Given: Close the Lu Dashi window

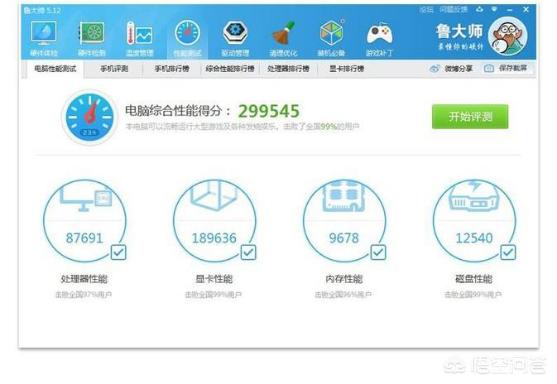Looking at the screenshot, I should (526, 10).
